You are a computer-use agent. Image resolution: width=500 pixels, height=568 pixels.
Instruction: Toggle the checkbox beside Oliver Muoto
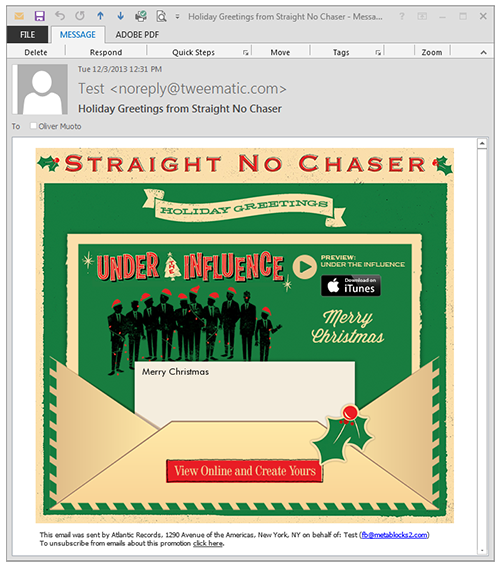coord(33,126)
